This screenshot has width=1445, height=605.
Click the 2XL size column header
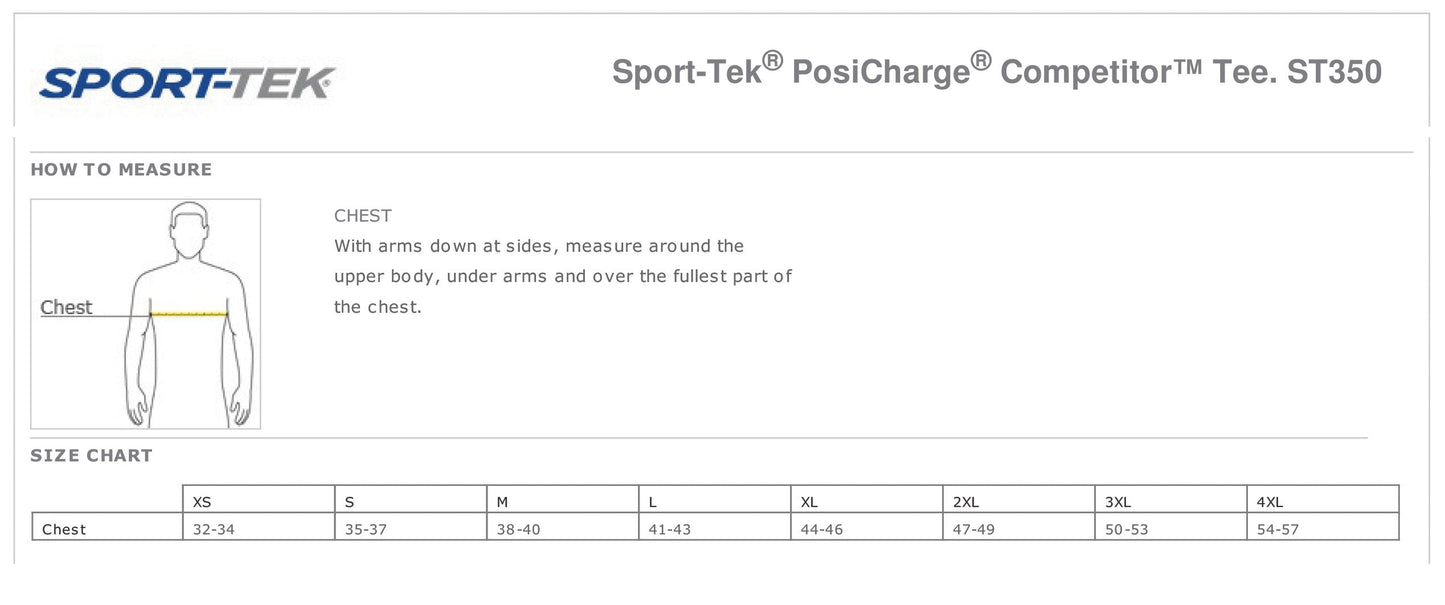(x=966, y=502)
